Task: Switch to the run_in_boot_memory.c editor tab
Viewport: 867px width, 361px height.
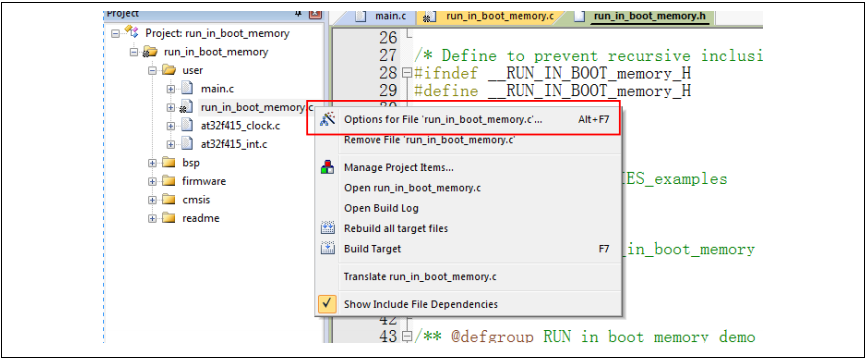Action: tap(489, 16)
